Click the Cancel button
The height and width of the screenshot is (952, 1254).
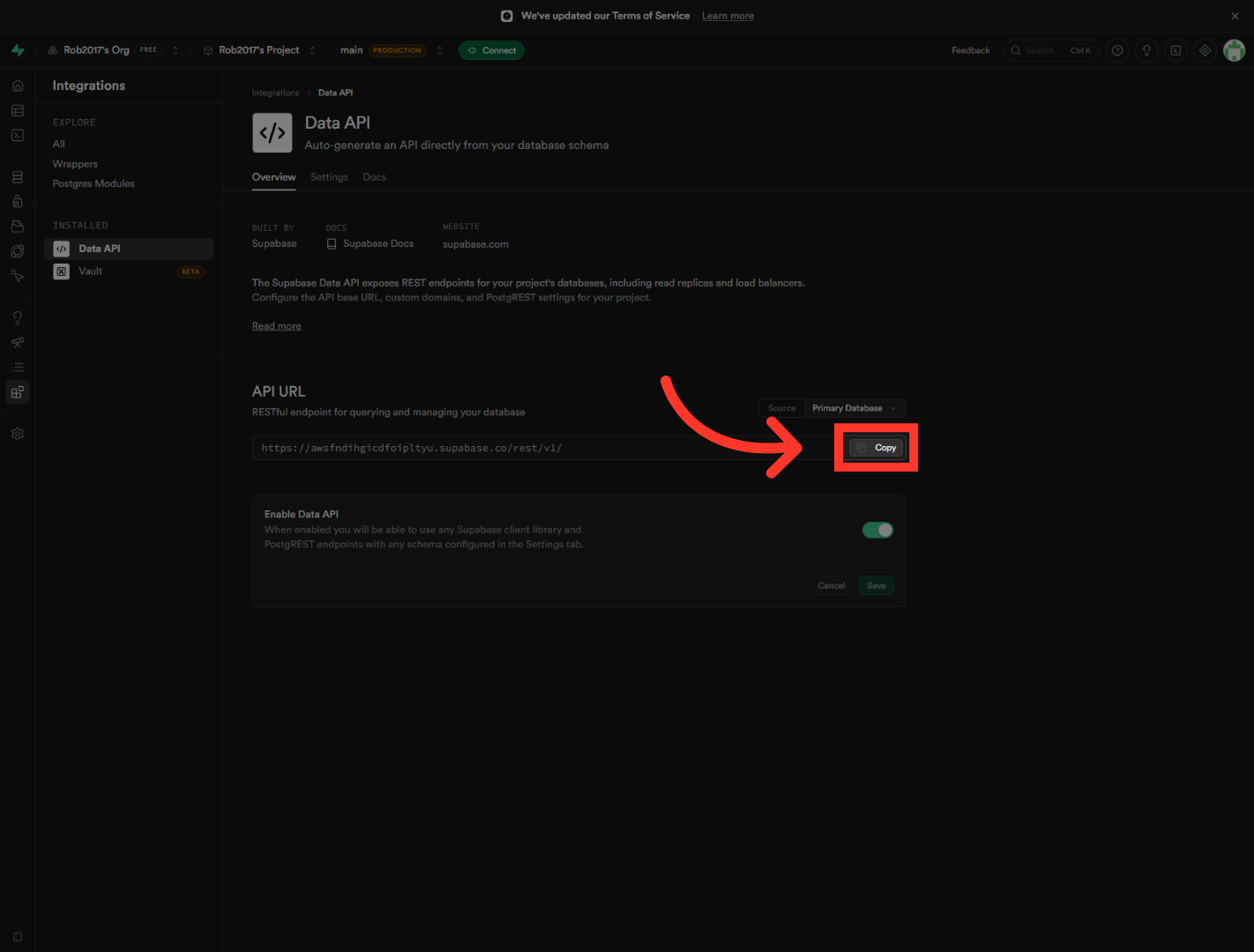click(832, 585)
